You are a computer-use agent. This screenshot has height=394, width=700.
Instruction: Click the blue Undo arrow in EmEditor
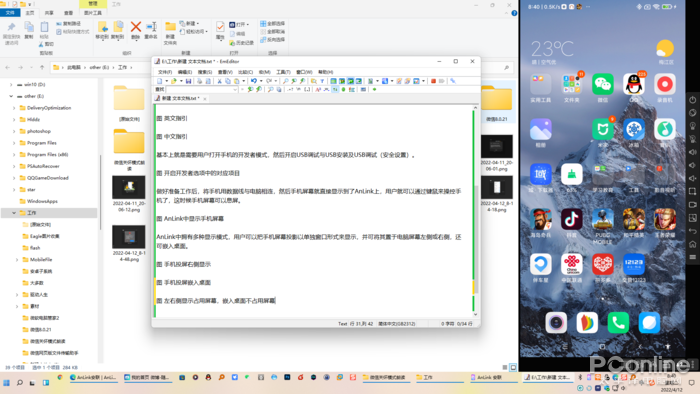click(253, 81)
